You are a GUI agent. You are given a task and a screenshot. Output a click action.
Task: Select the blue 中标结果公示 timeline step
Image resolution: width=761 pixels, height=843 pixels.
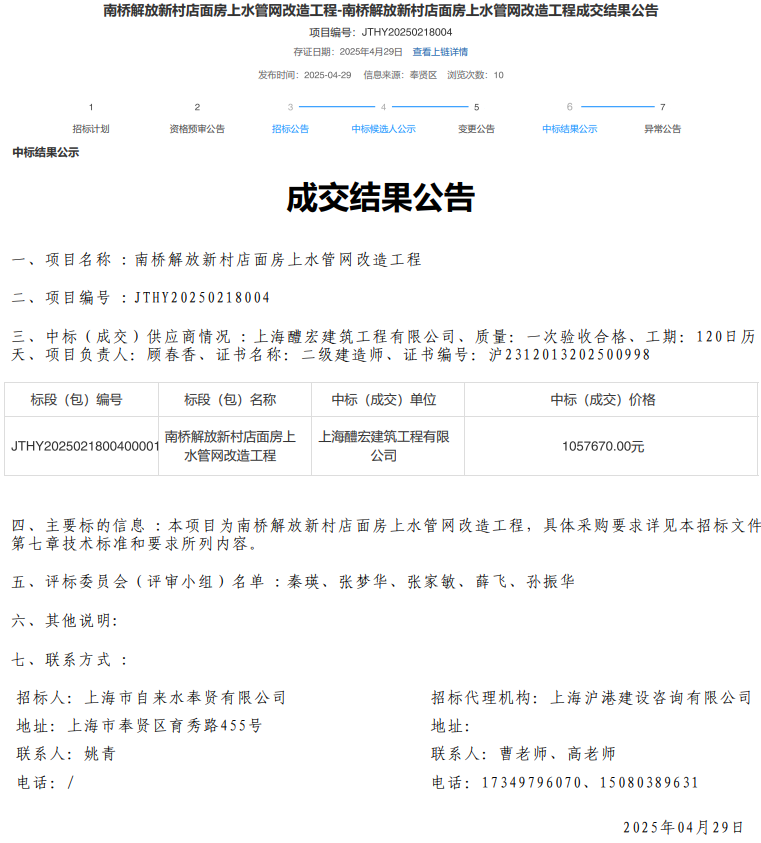point(569,129)
